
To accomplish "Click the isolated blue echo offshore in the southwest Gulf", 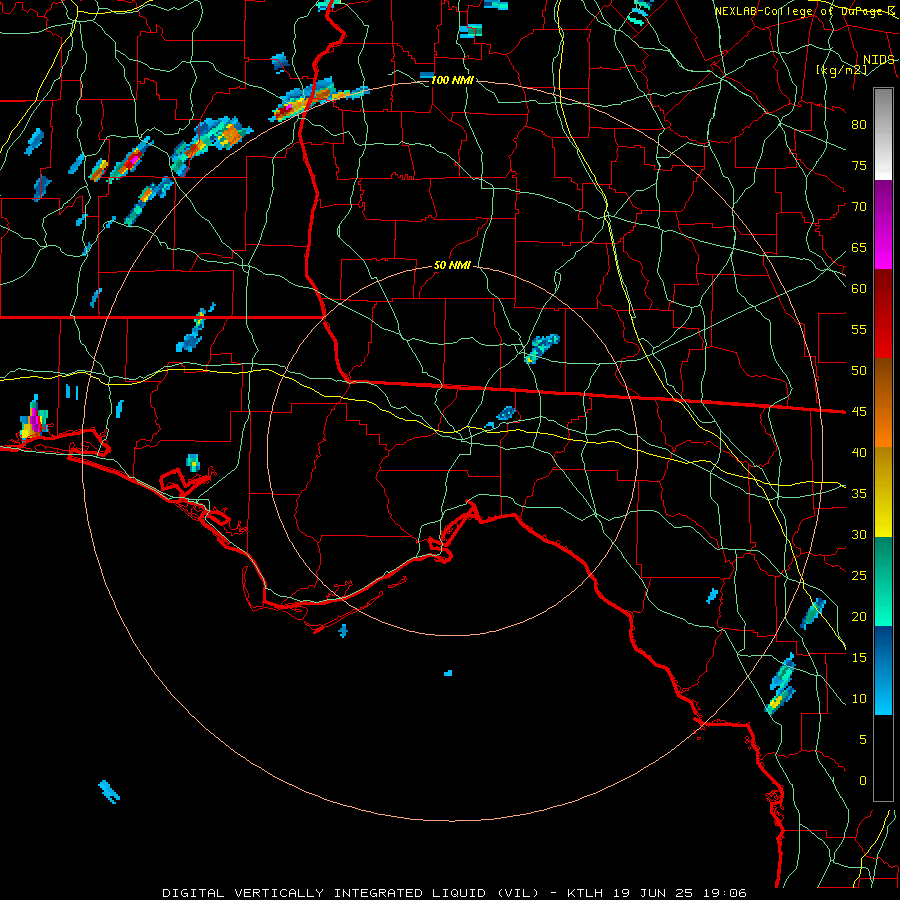I will (x=108, y=792).
